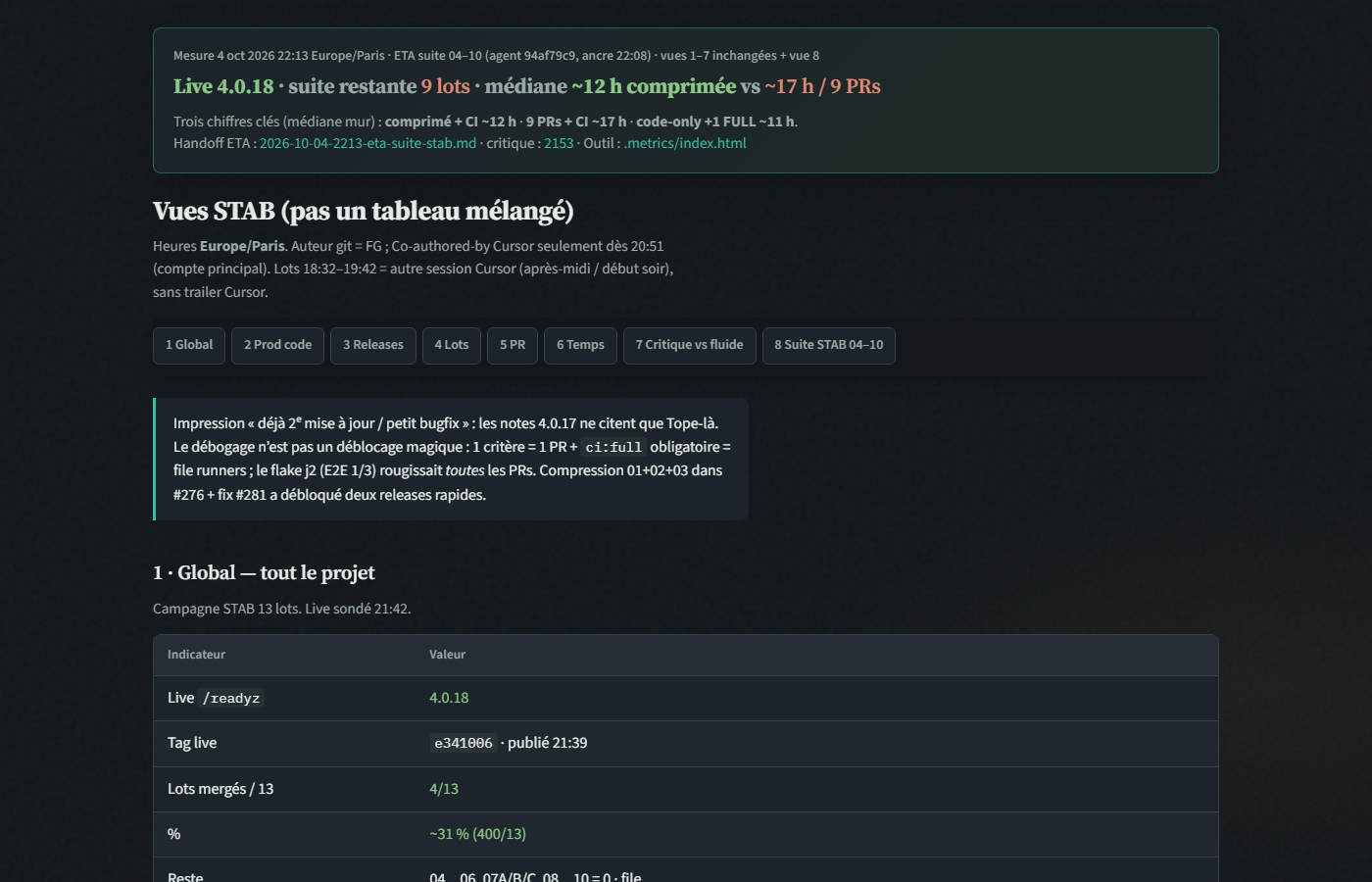Click the 'Lots mergés / 13' row label
The width and height of the screenshot is (1372, 882).
click(x=220, y=789)
